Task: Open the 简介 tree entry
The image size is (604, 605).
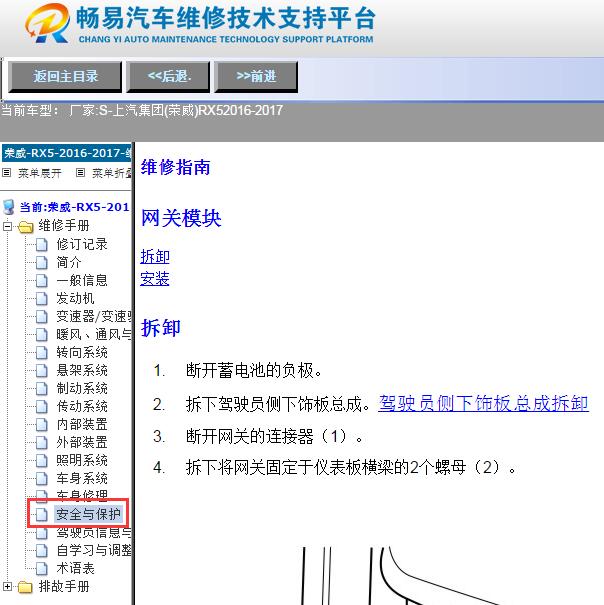Action: pyautogui.click(x=69, y=262)
